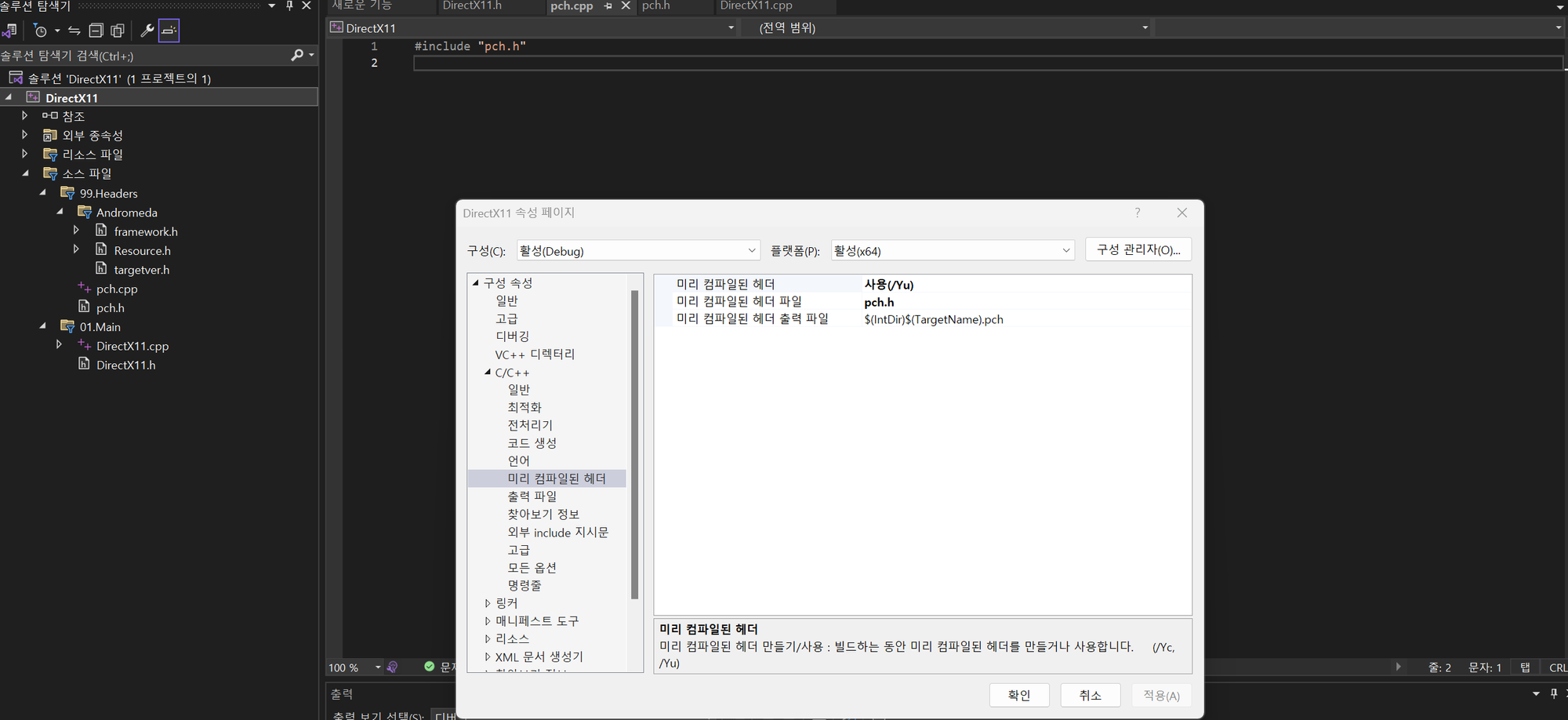The width and height of the screenshot is (1568, 720).
Task: Click the 사용(/Yu) property value
Action: (889, 285)
